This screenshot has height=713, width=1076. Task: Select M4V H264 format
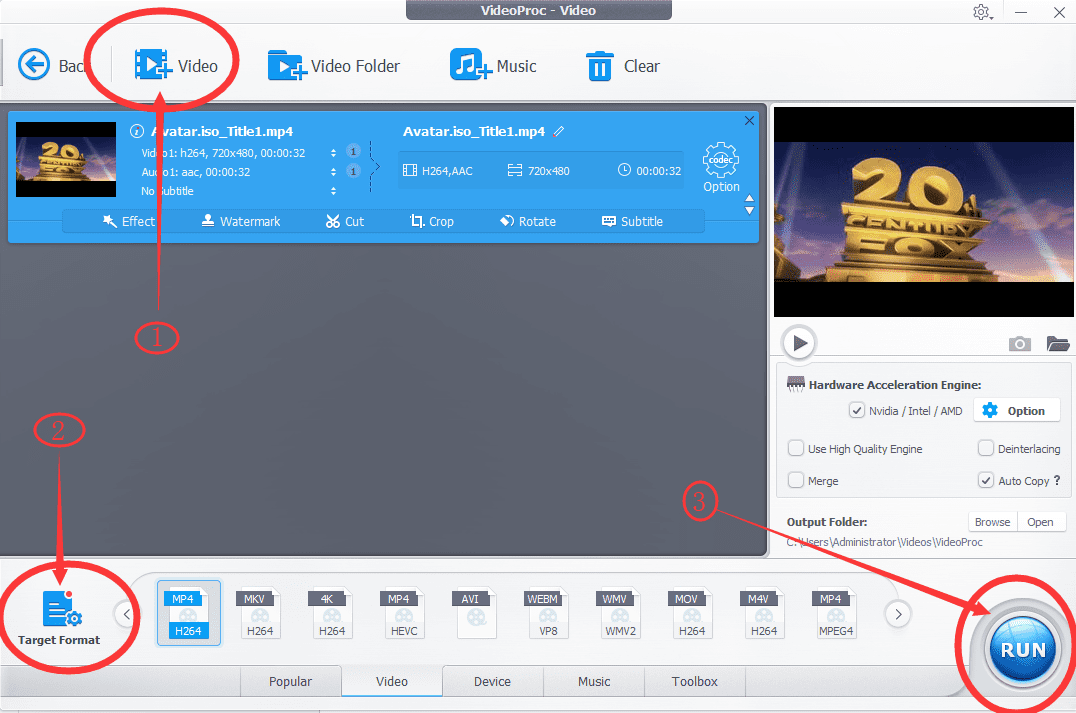coord(763,613)
